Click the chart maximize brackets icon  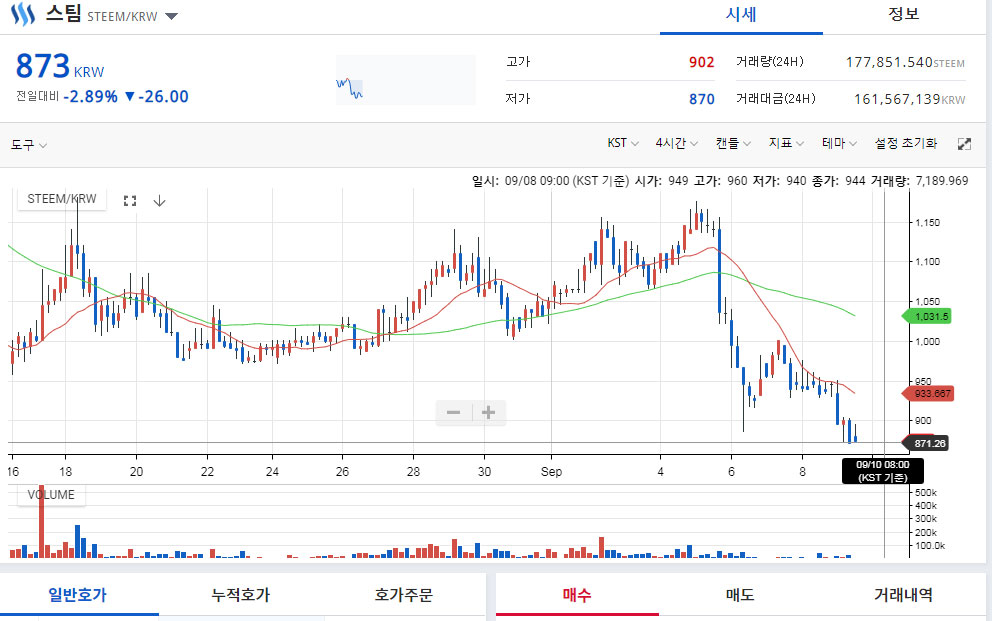click(x=130, y=200)
